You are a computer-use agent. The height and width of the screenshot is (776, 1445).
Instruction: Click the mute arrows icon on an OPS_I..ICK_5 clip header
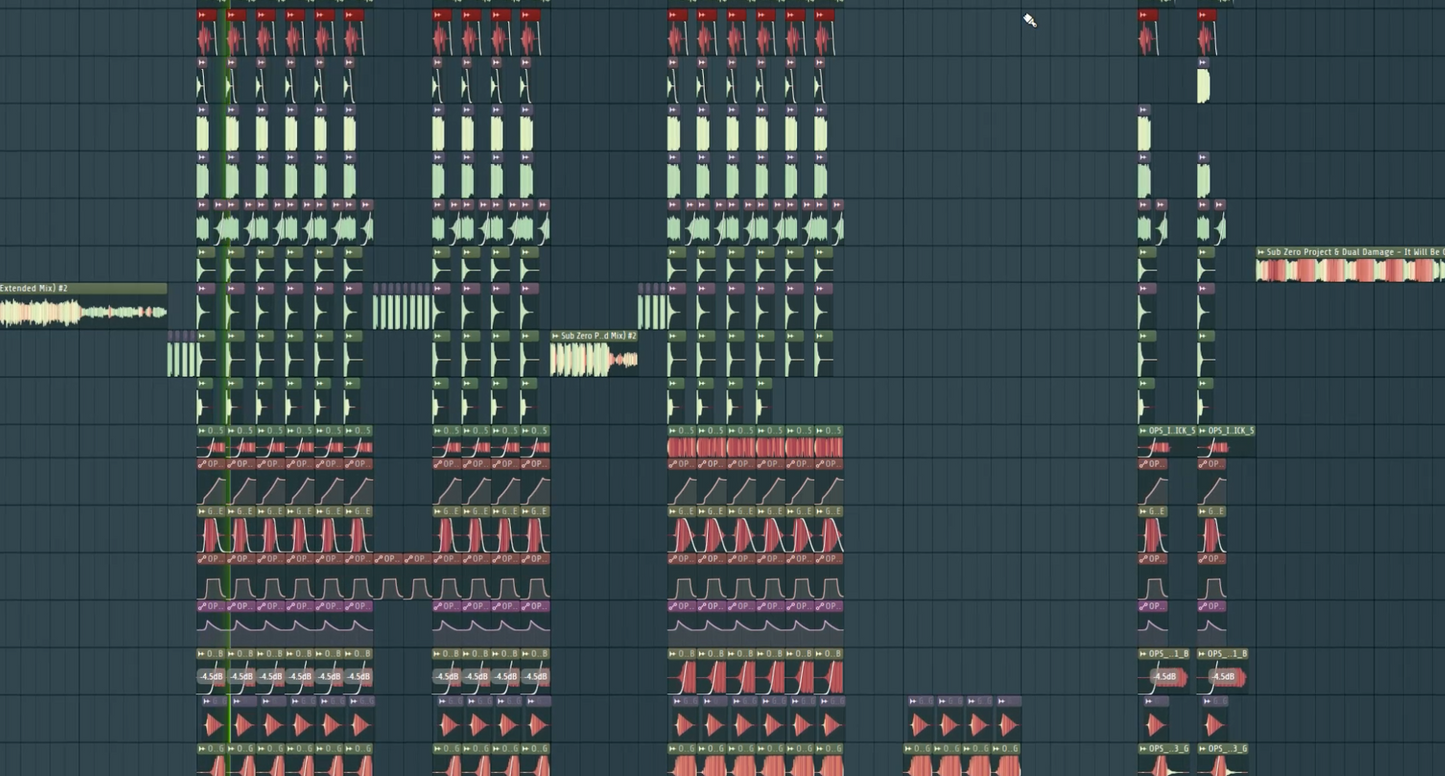coord(1143,431)
